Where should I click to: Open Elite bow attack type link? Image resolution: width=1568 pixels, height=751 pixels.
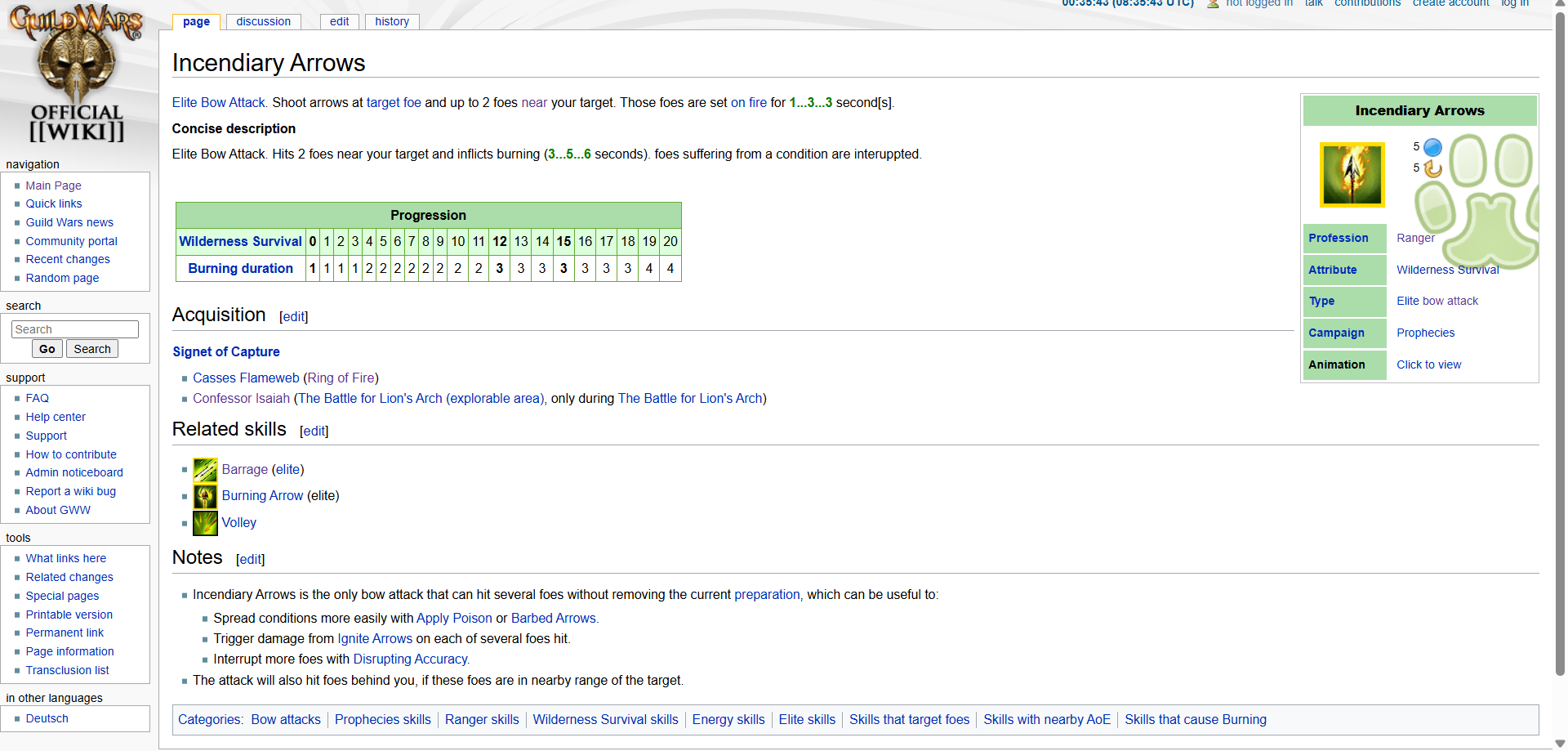(1437, 301)
